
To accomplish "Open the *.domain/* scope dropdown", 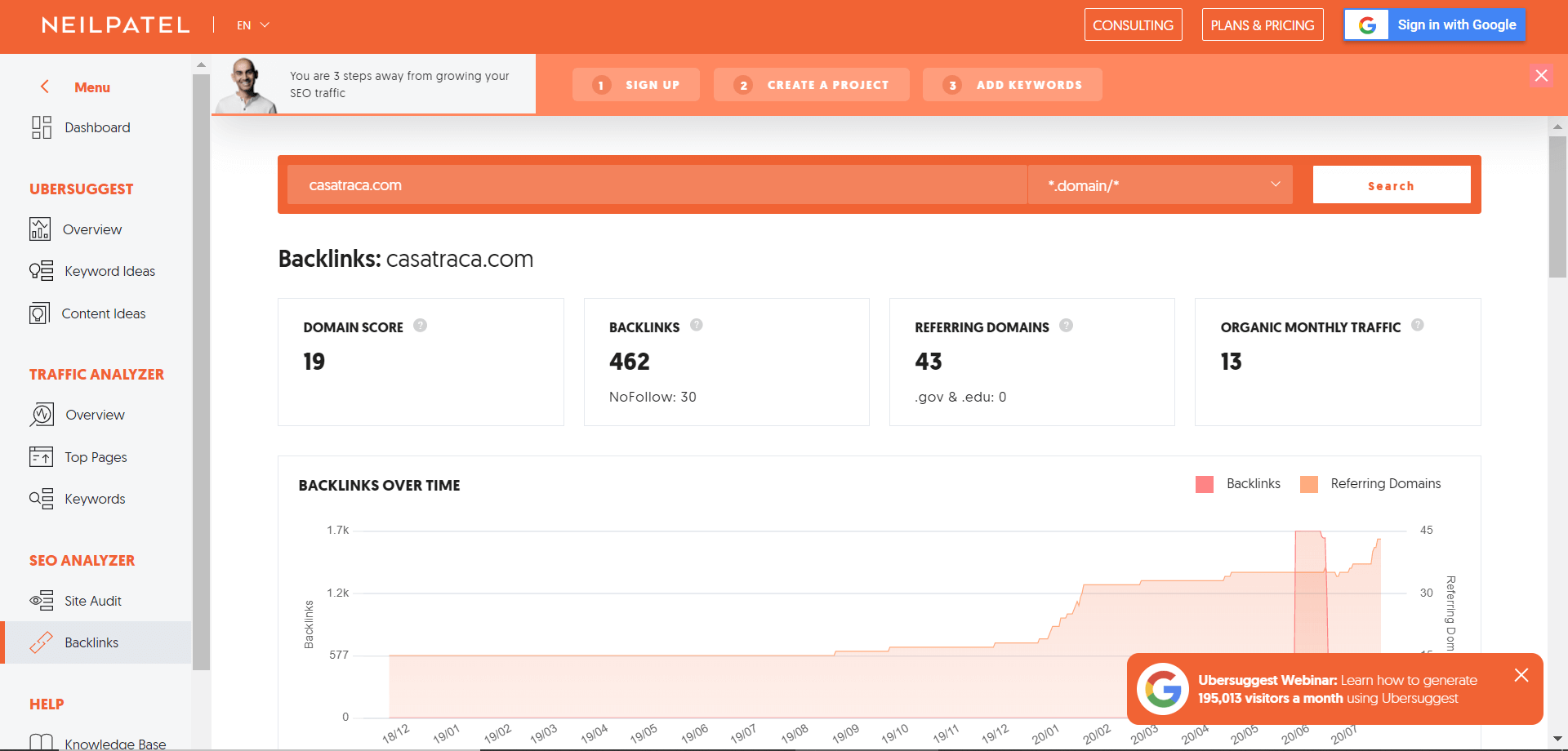I will (1160, 185).
